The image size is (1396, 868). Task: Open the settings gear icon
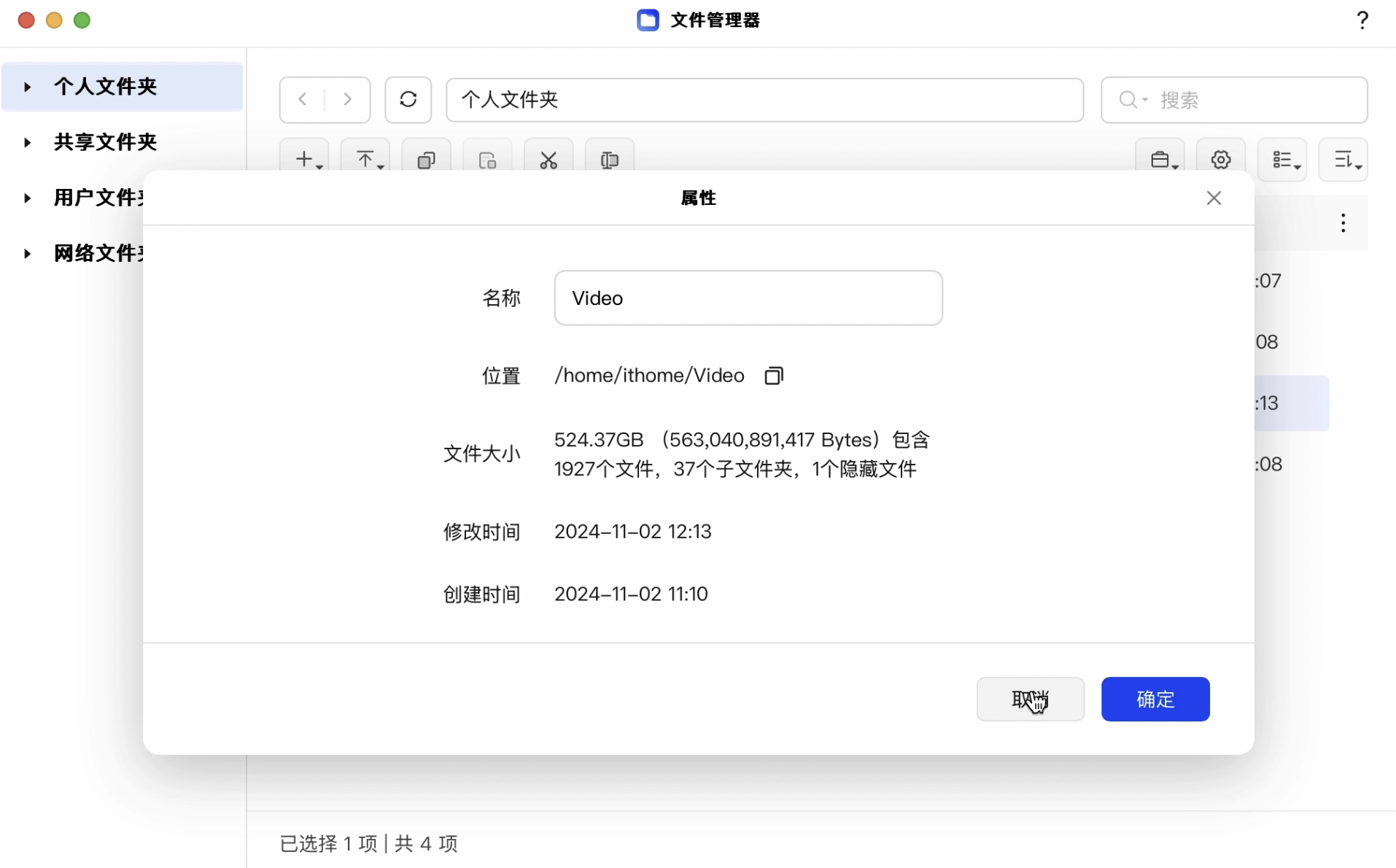[1221, 159]
